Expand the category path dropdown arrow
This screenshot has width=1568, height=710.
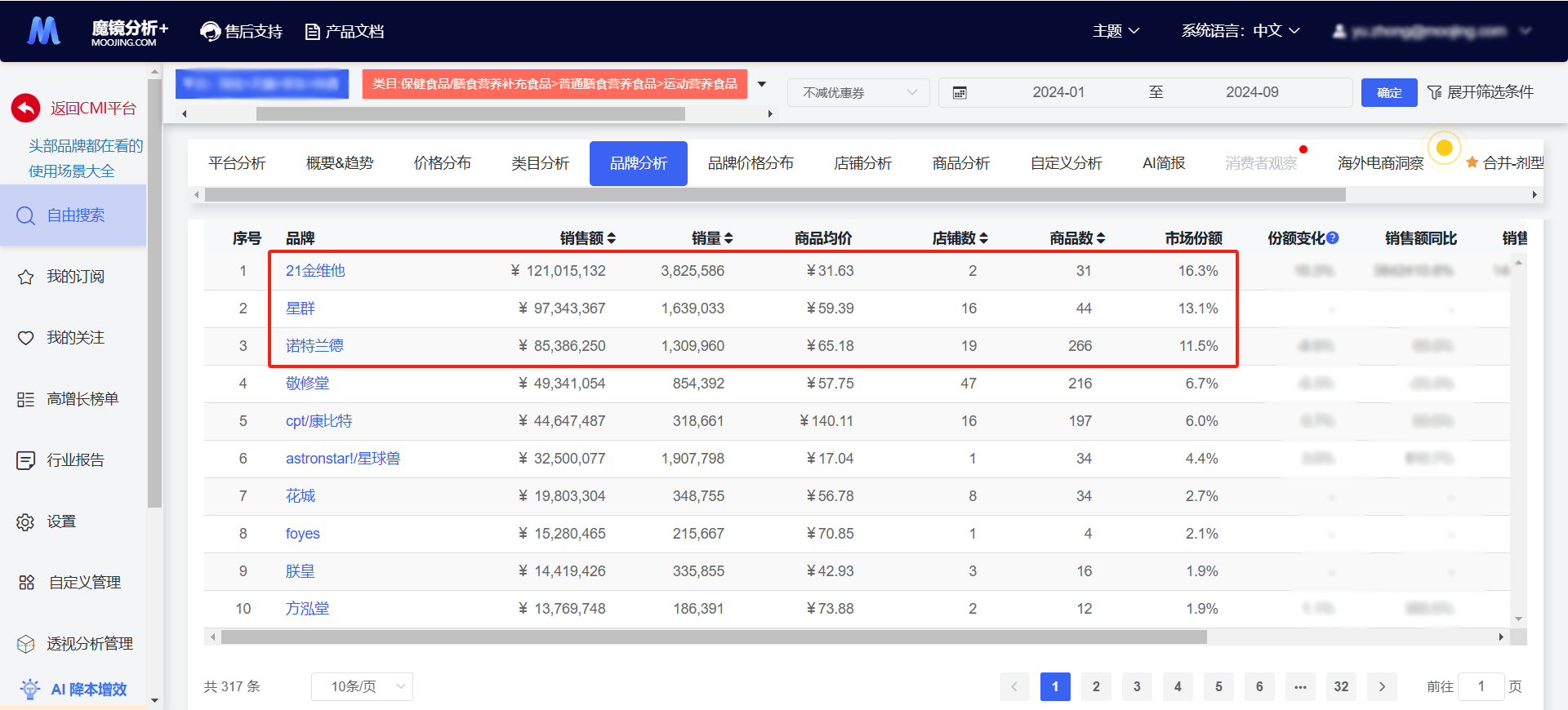tap(761, 84)
